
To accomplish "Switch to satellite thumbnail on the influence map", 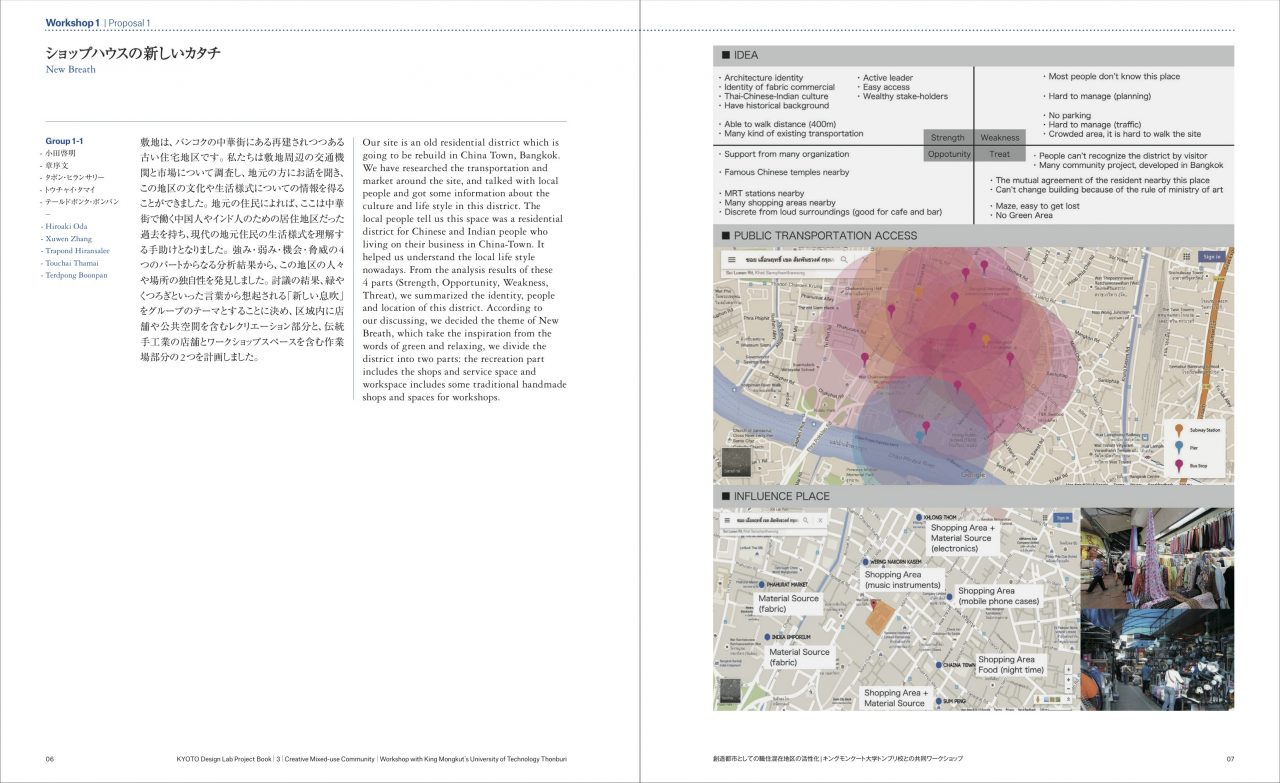I will pyautogui.click(x=731, y=689).
